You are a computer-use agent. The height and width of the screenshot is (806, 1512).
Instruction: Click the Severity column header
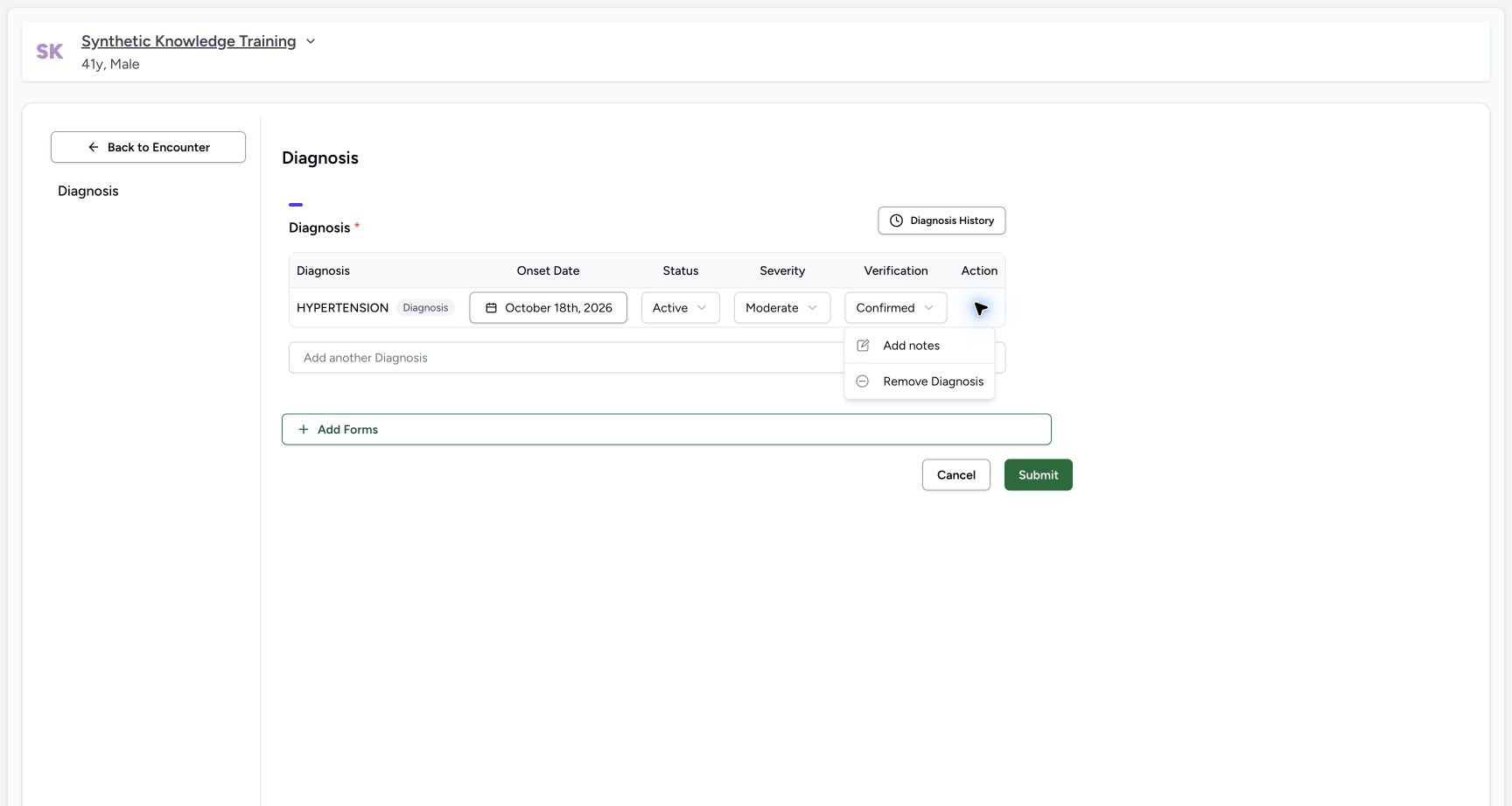coord(781,271)
